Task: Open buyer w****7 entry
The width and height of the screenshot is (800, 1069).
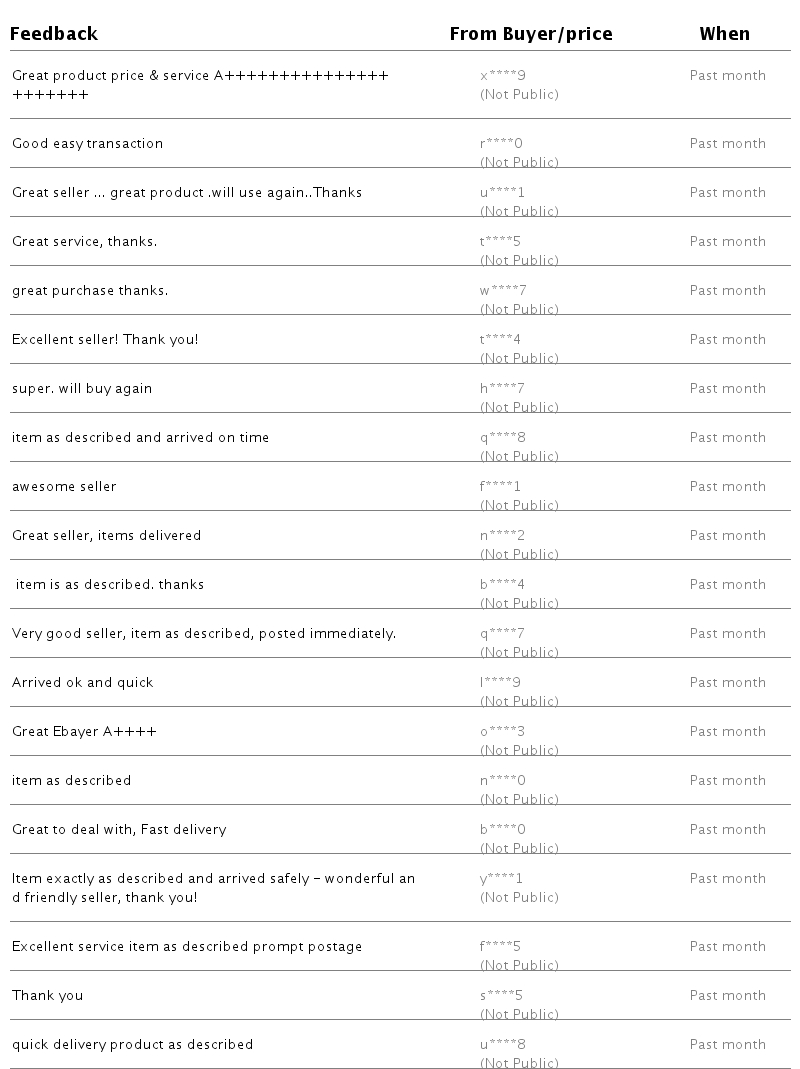Action: pos(503,290)
